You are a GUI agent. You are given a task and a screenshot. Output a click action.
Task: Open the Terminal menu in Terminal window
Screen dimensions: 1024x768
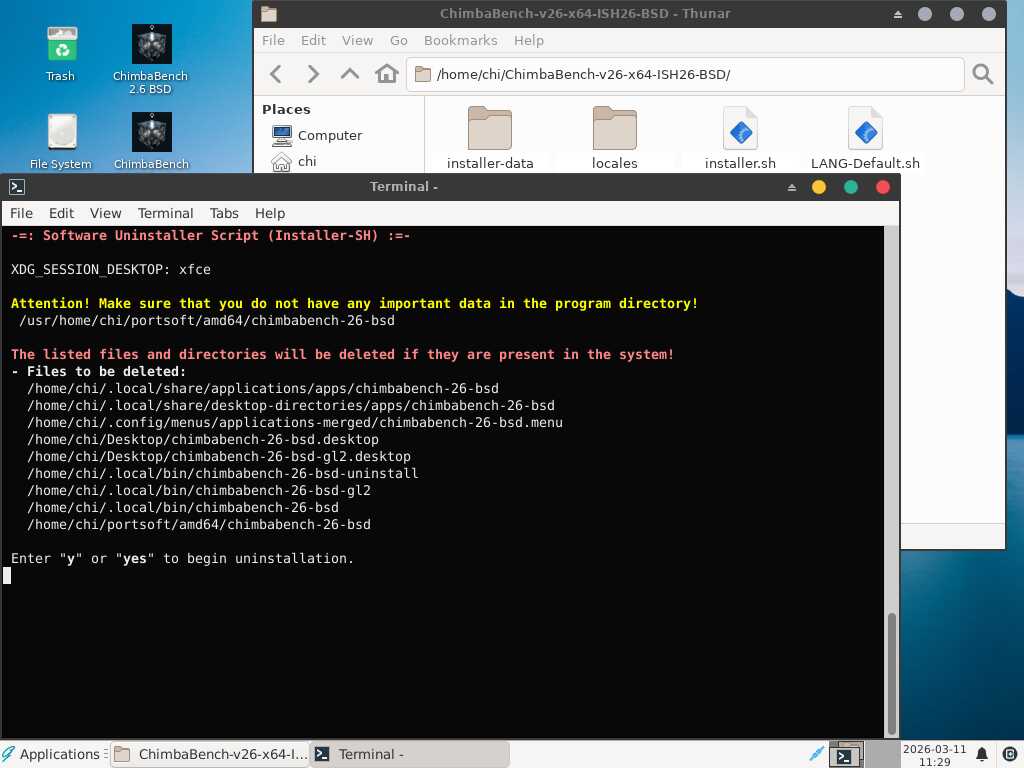point(165,214)
